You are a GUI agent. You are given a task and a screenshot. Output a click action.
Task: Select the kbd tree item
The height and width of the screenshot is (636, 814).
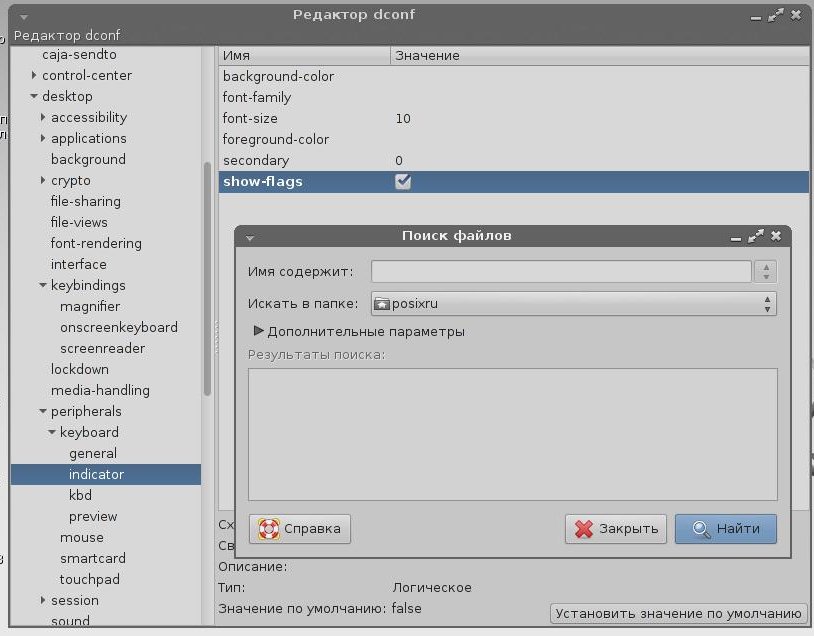80,495
